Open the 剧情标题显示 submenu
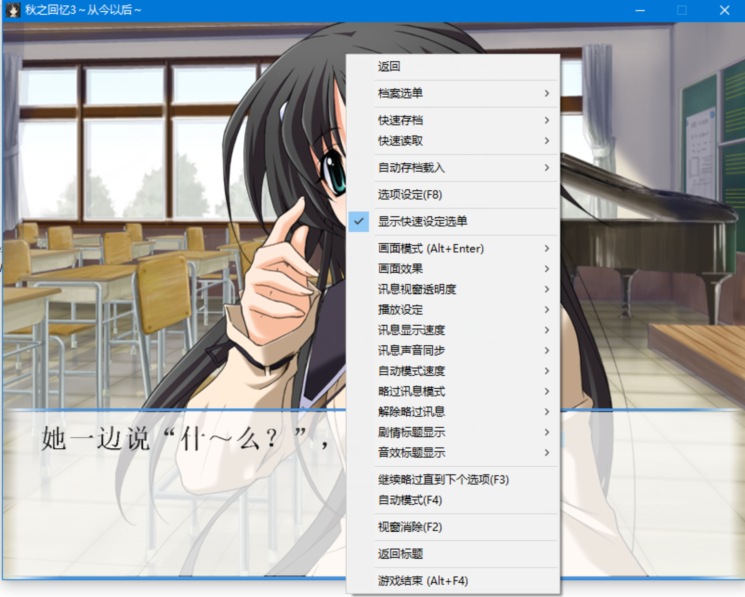The height and width of the screenshot is (597, 745). [453, 432]
